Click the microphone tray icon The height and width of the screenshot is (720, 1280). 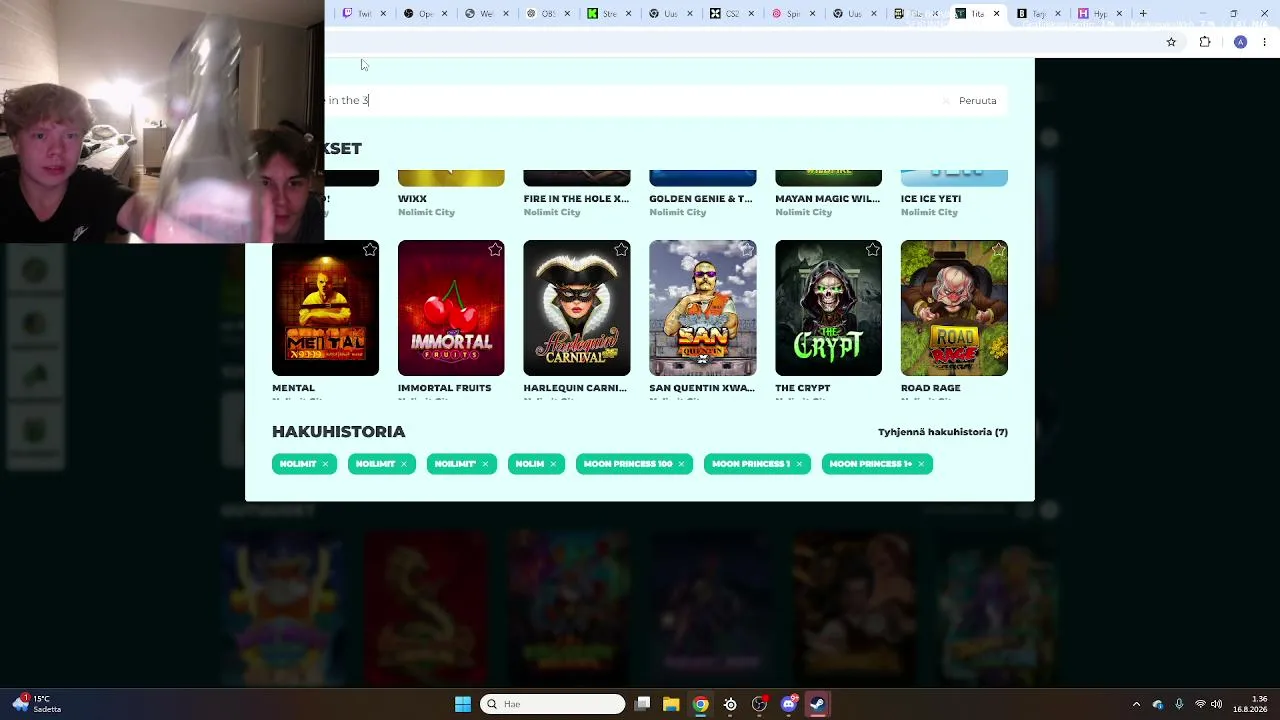1179,704
